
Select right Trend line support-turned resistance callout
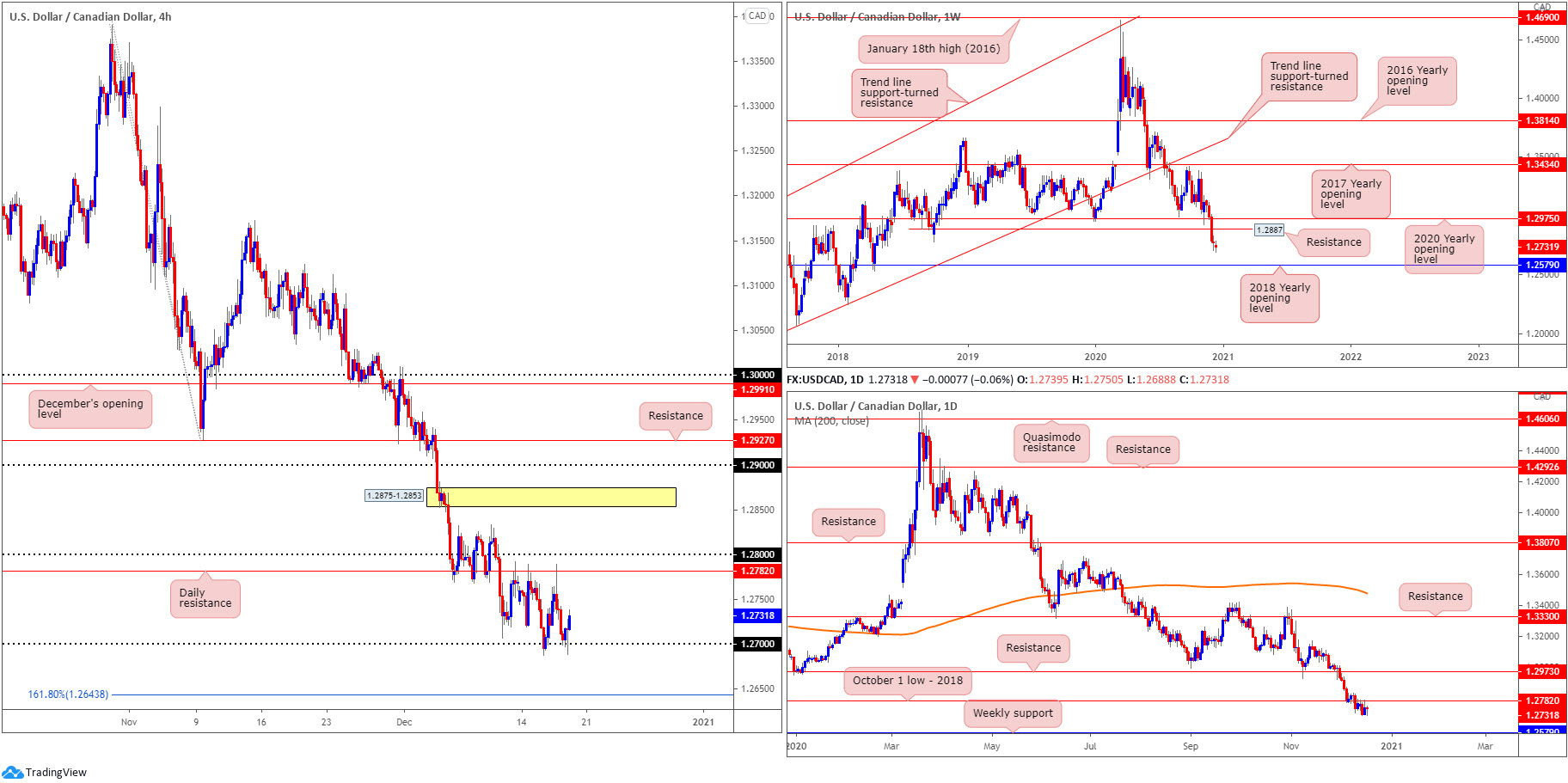pyautogui.click(x=1309, y=76)
